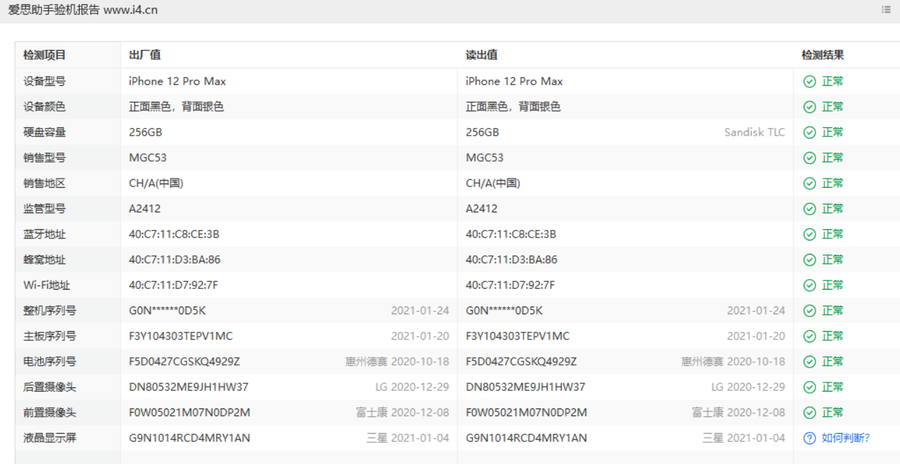Image resolution: width=900 pixels, height=464 pixels.
Task: Select the 出厂值 column header
Action: (x=145, y=55)
